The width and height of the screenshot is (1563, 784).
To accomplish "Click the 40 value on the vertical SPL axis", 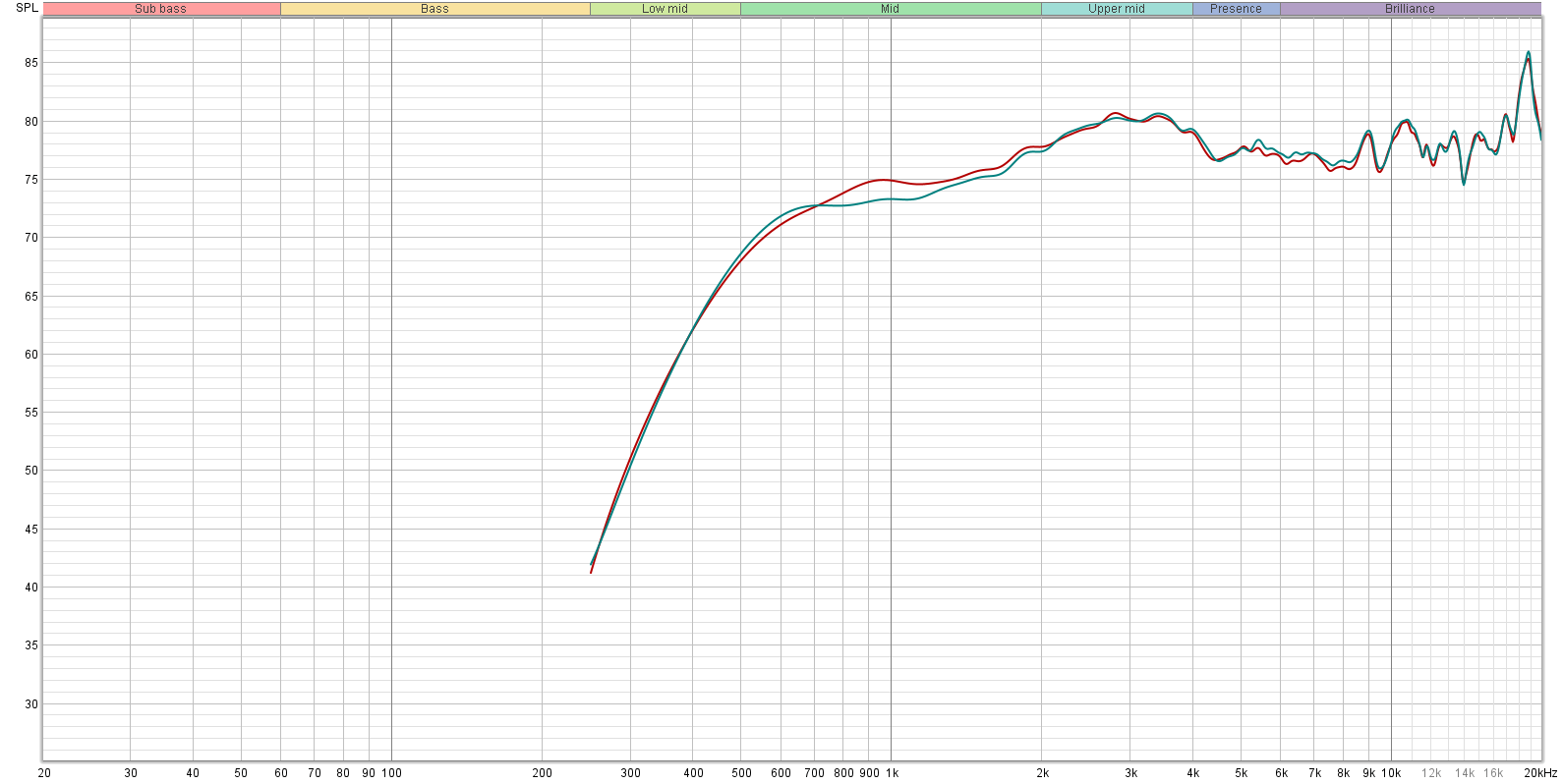I will pos(31,588).
